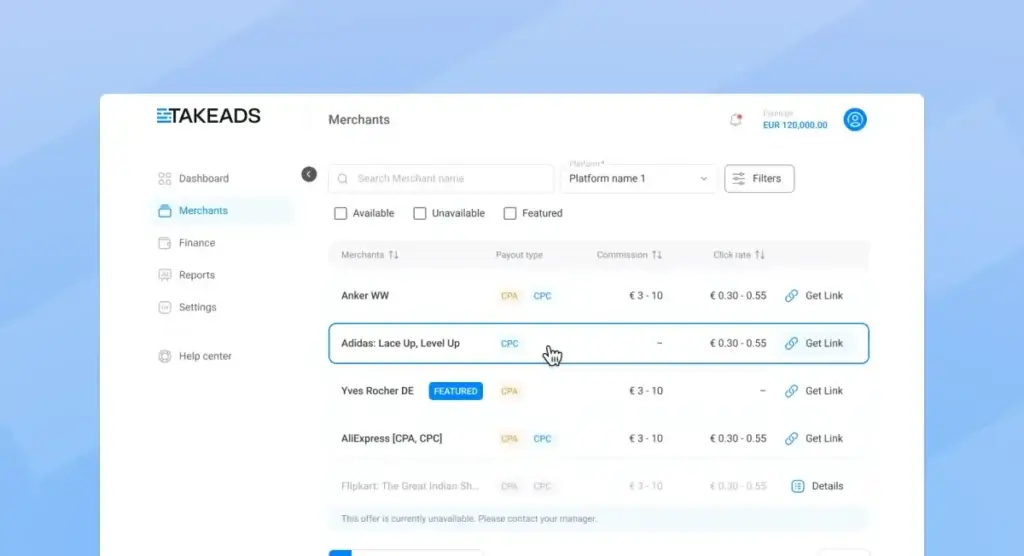The height and width of the screenshot is (556, 1024).
Task: Click the details icon in the Flipkart row
Action: 797,486
